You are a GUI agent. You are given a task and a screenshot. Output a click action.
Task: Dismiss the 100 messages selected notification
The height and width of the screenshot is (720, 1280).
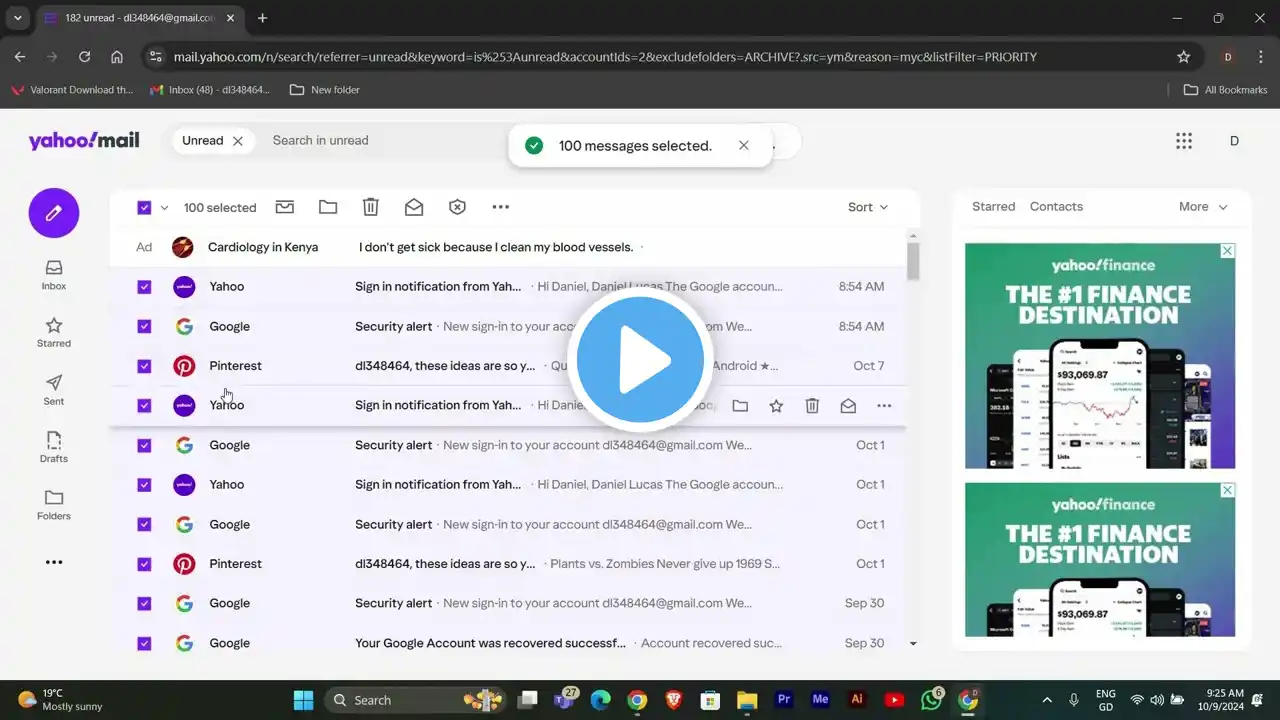tap(743, 146)
